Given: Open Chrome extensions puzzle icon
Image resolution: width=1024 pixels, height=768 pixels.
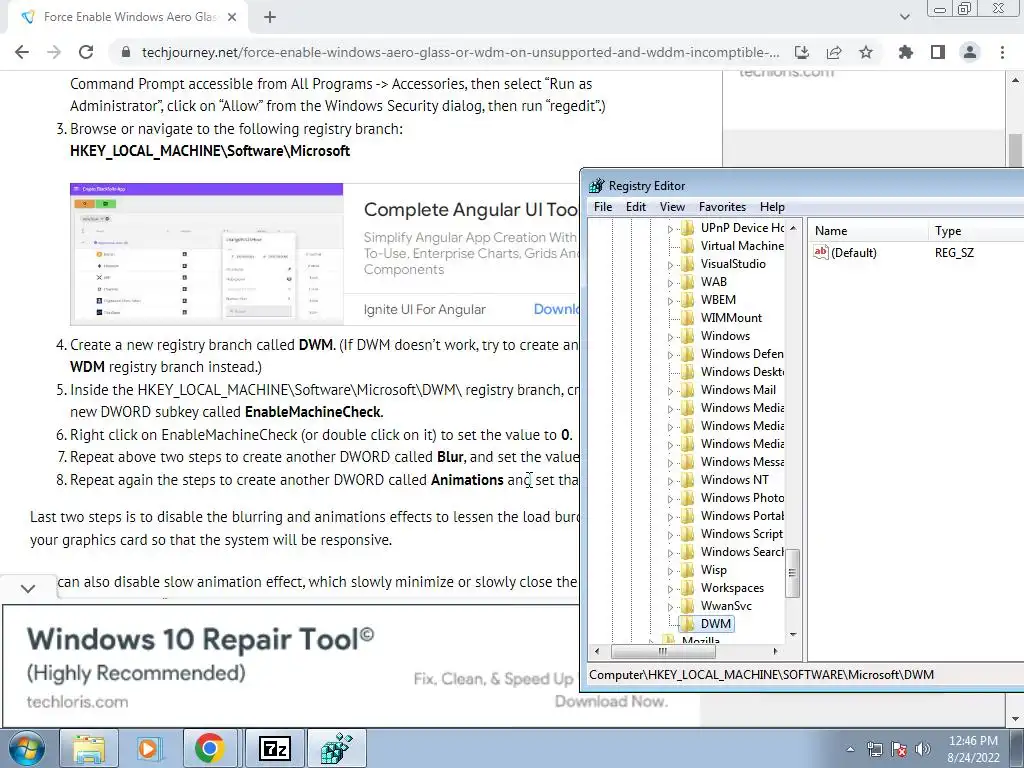Looking at the screenshot, I should [x=905, y=52].
